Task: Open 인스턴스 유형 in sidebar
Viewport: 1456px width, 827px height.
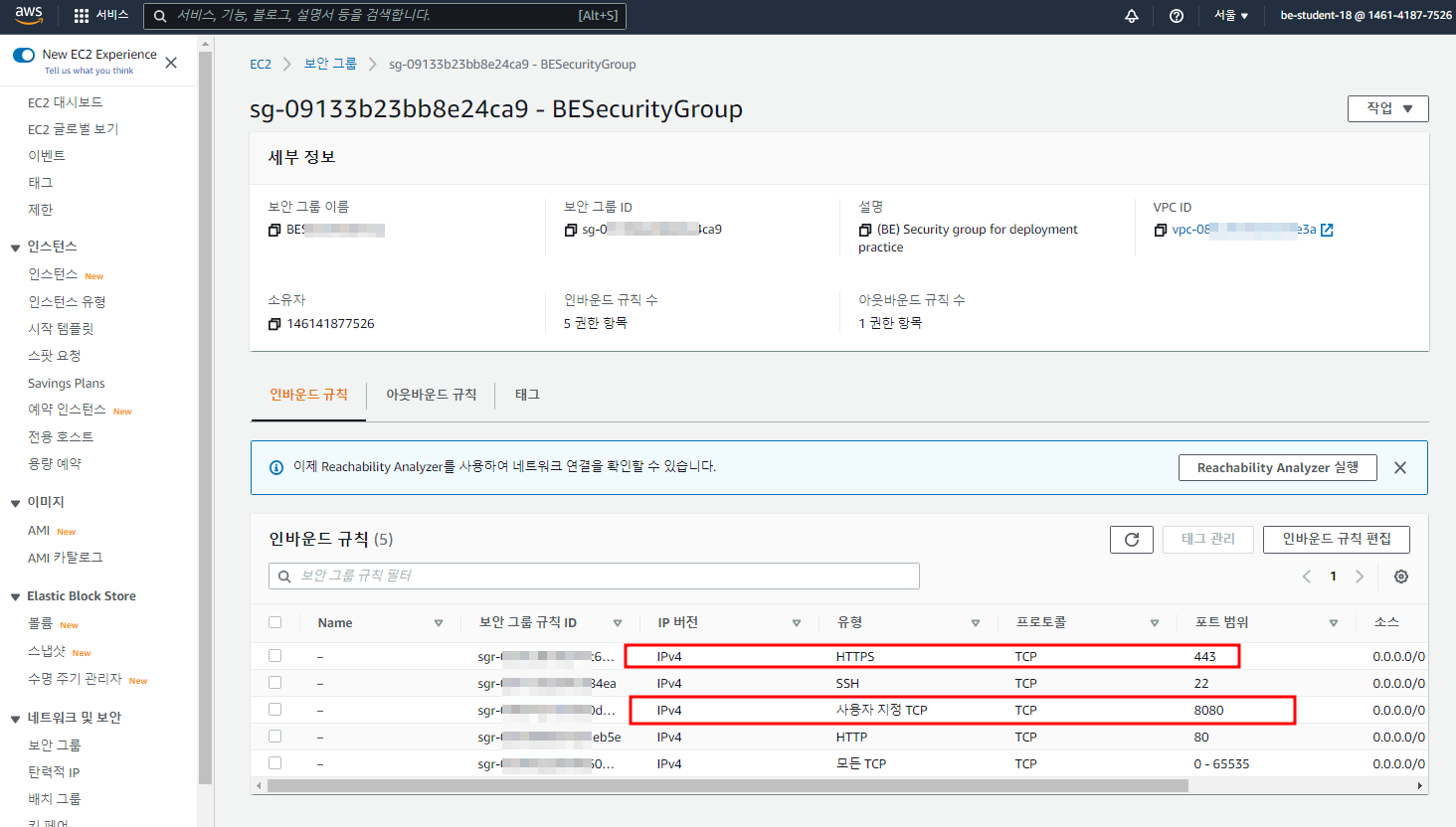Action: pos(67,302)
